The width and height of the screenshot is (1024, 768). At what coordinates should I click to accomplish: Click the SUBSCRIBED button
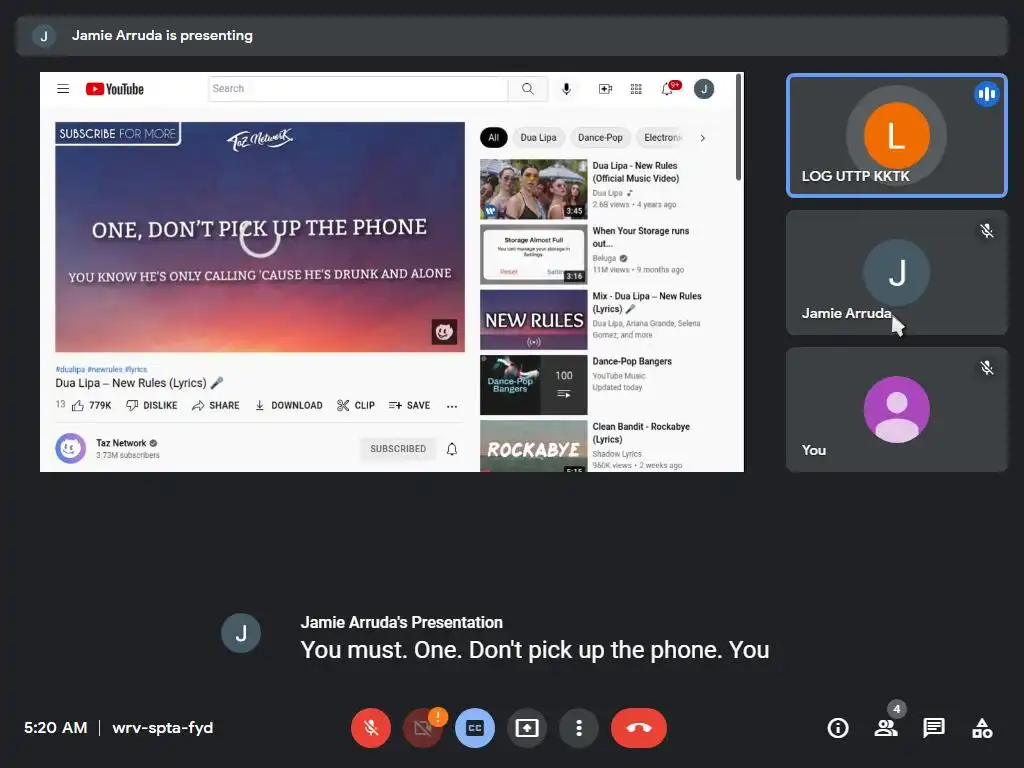coord(398,449)
